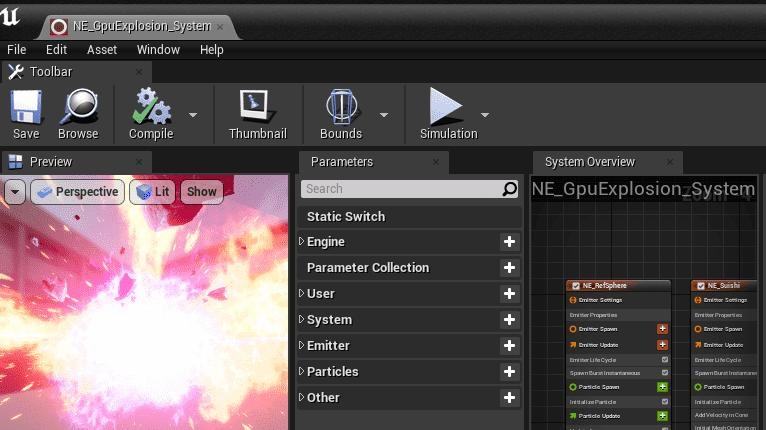Click the Perspective viewport button
The height and width of the screenshot is (430, 766).
click(76, 192)
